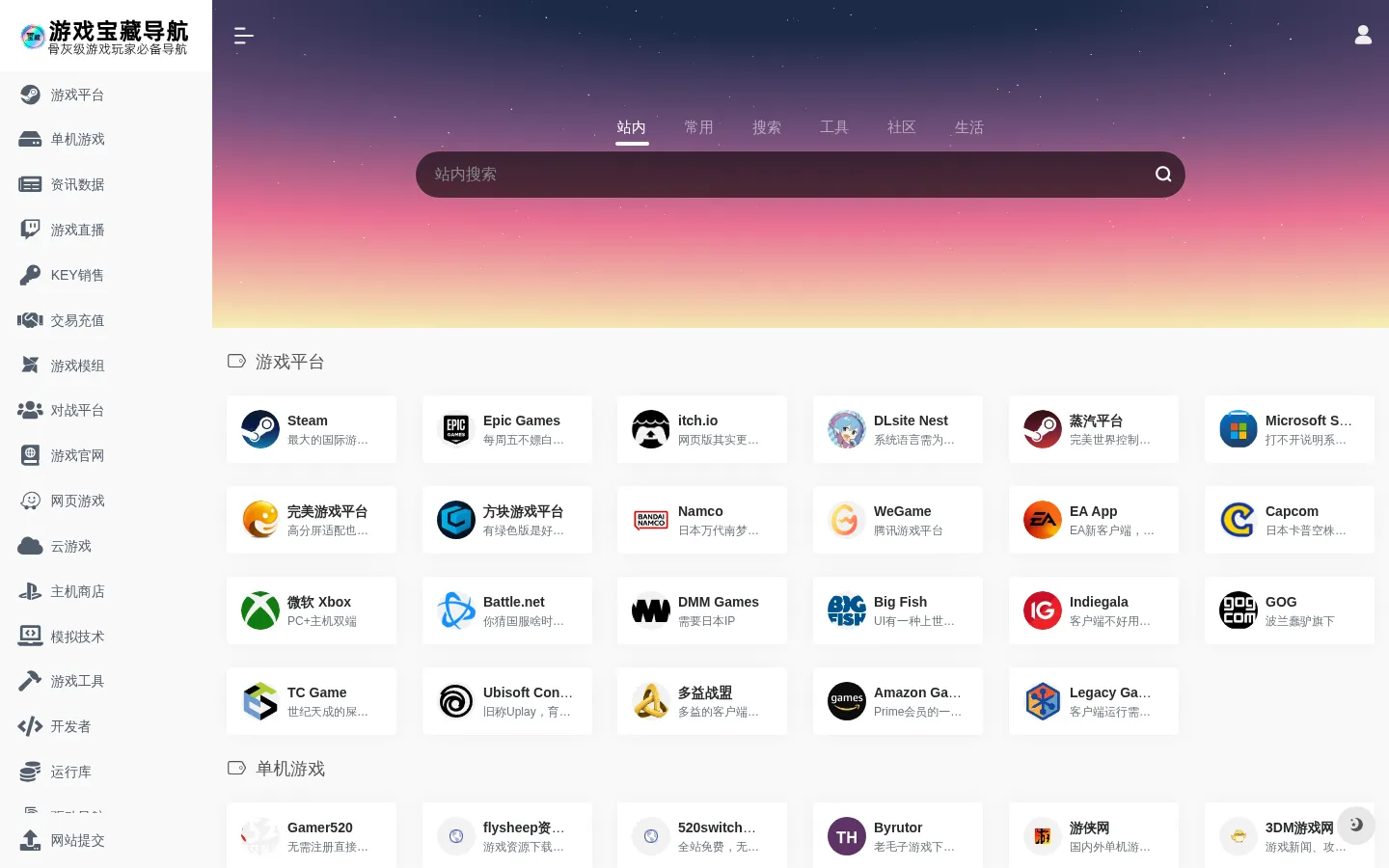Select the 社区 search tab
This screenshot has width=1389, height=868.
(902, 127)
